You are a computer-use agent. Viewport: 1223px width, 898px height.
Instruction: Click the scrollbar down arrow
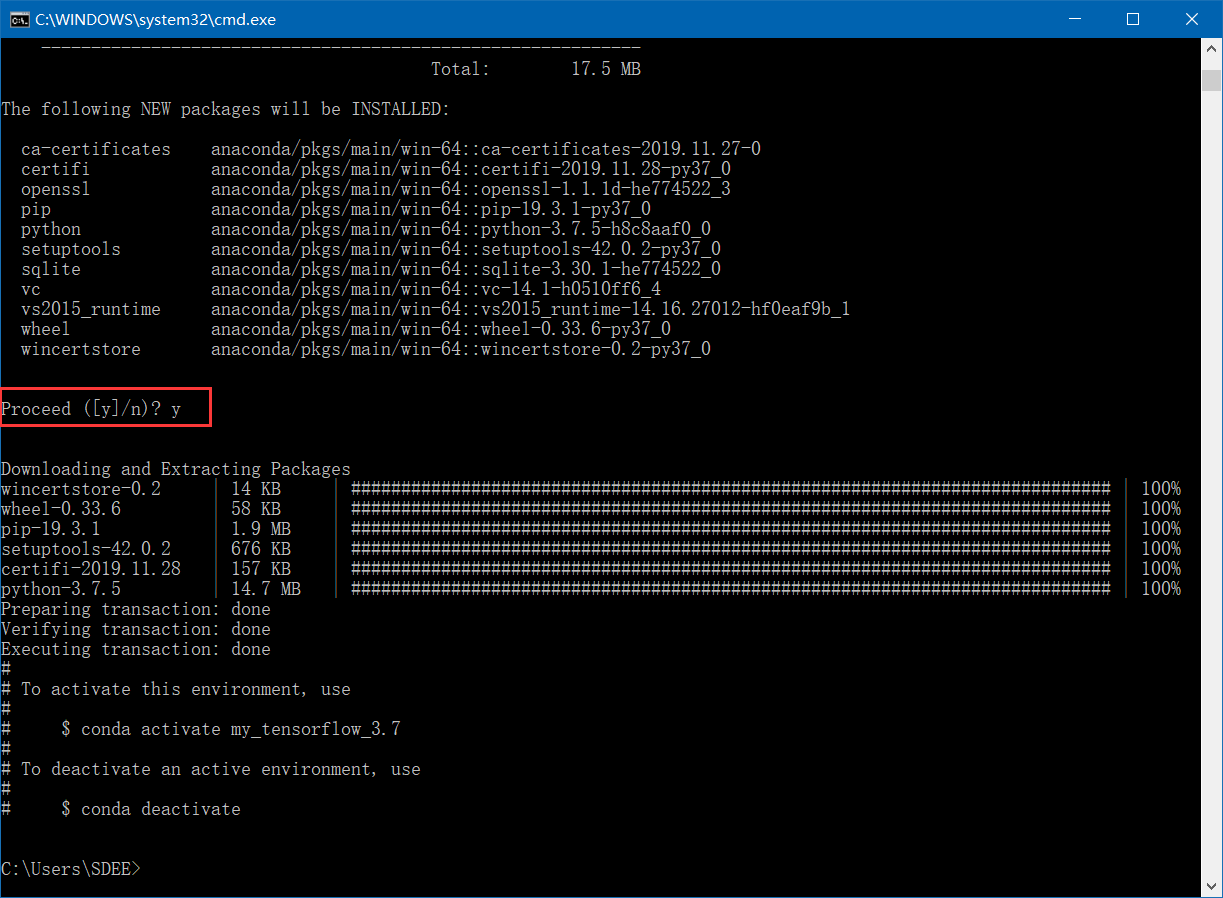click(1211, 885)
